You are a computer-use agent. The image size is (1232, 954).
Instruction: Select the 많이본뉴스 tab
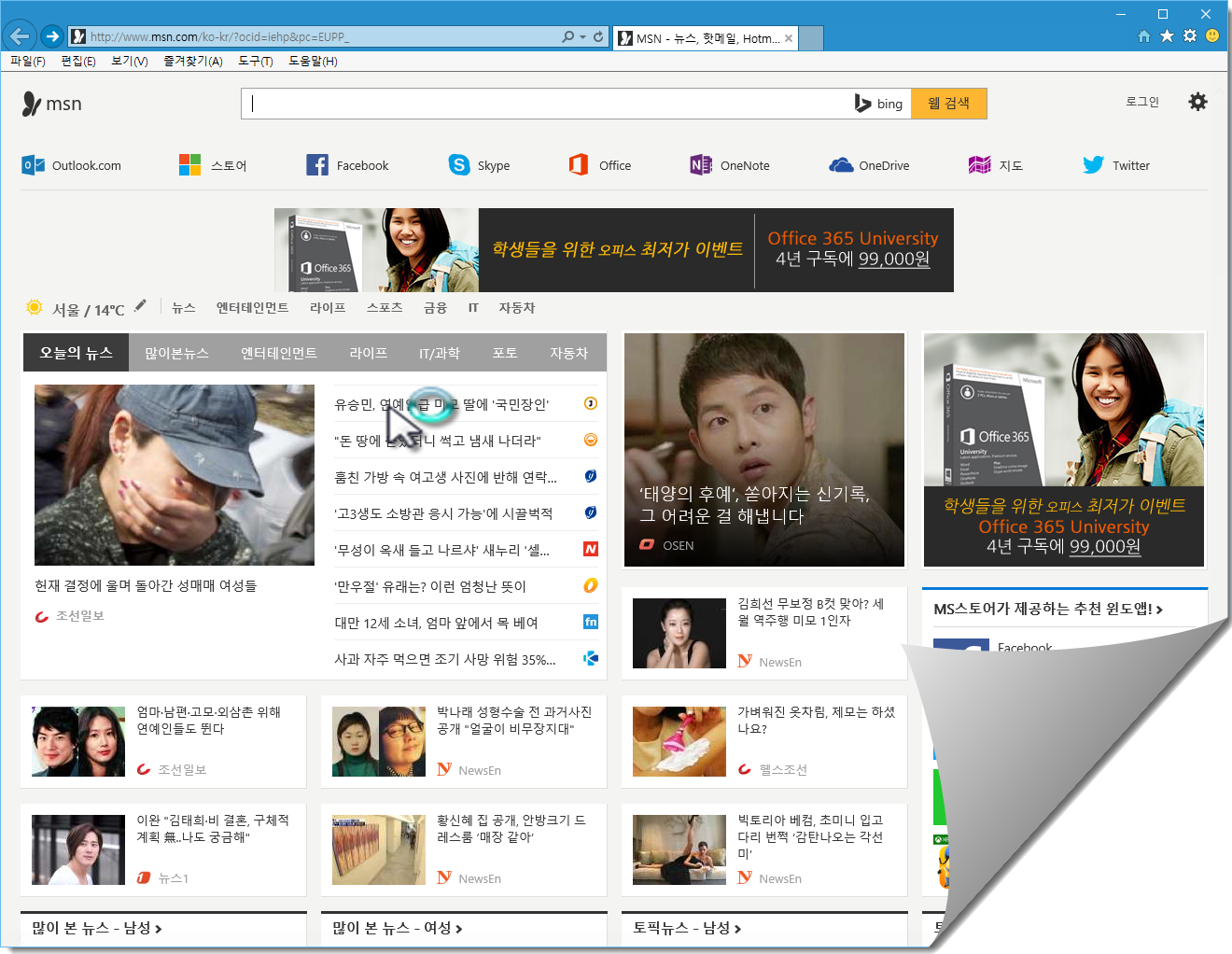pyautogui.click(x=176, y=353)
